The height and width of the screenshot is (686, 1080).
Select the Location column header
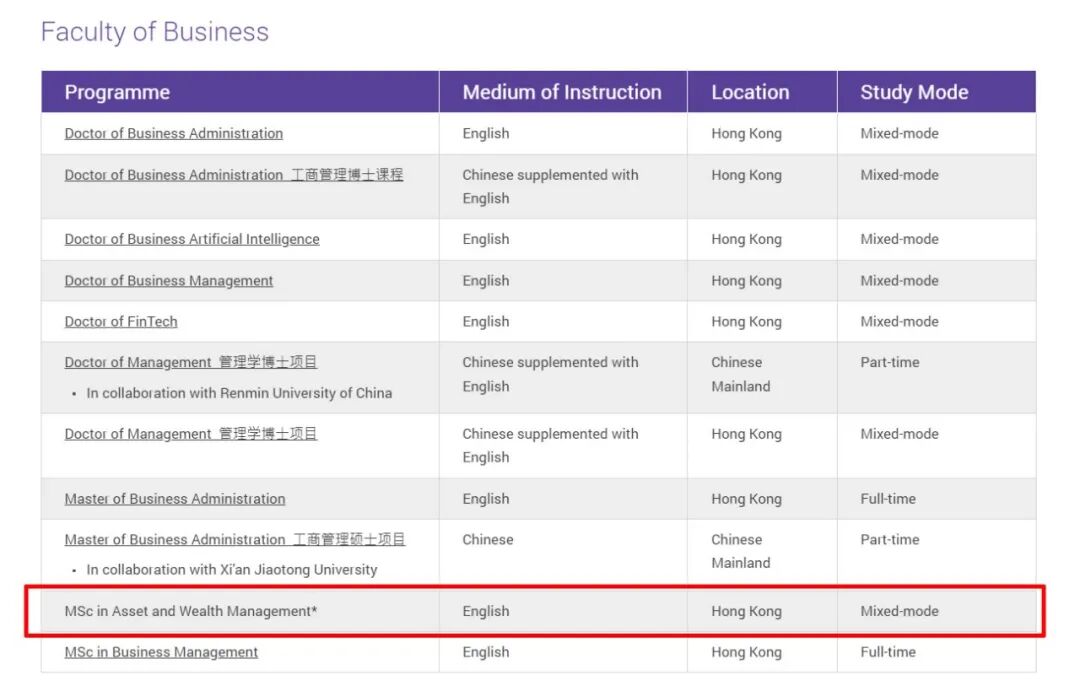pyautogui.click(x=750, y=92)
